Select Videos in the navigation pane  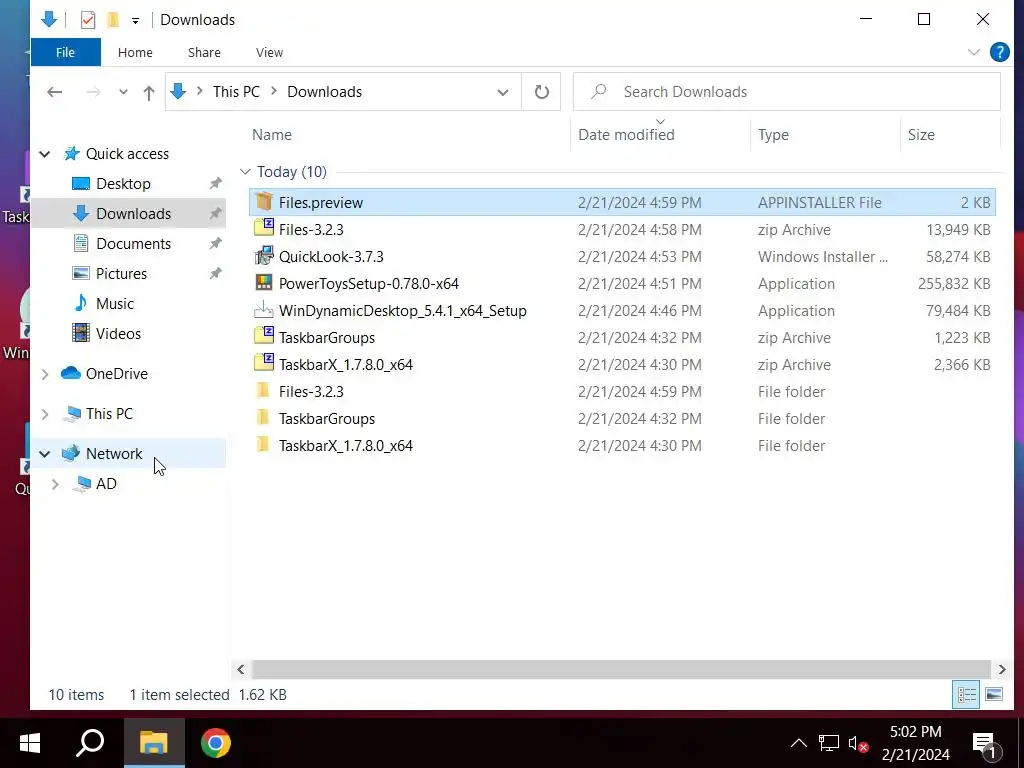point(118,334)
